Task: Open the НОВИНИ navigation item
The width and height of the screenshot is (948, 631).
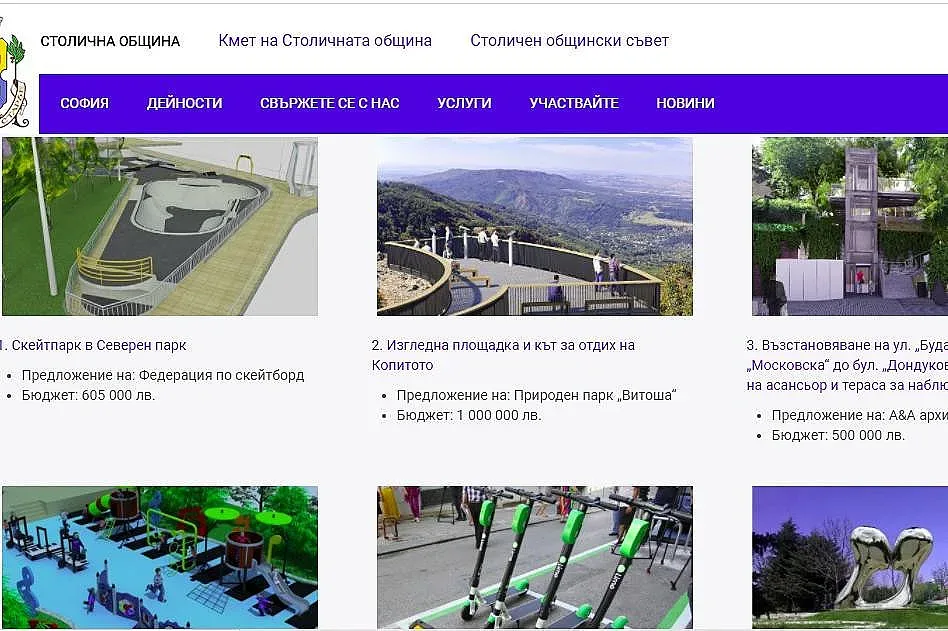Action: tap(684, 102)
